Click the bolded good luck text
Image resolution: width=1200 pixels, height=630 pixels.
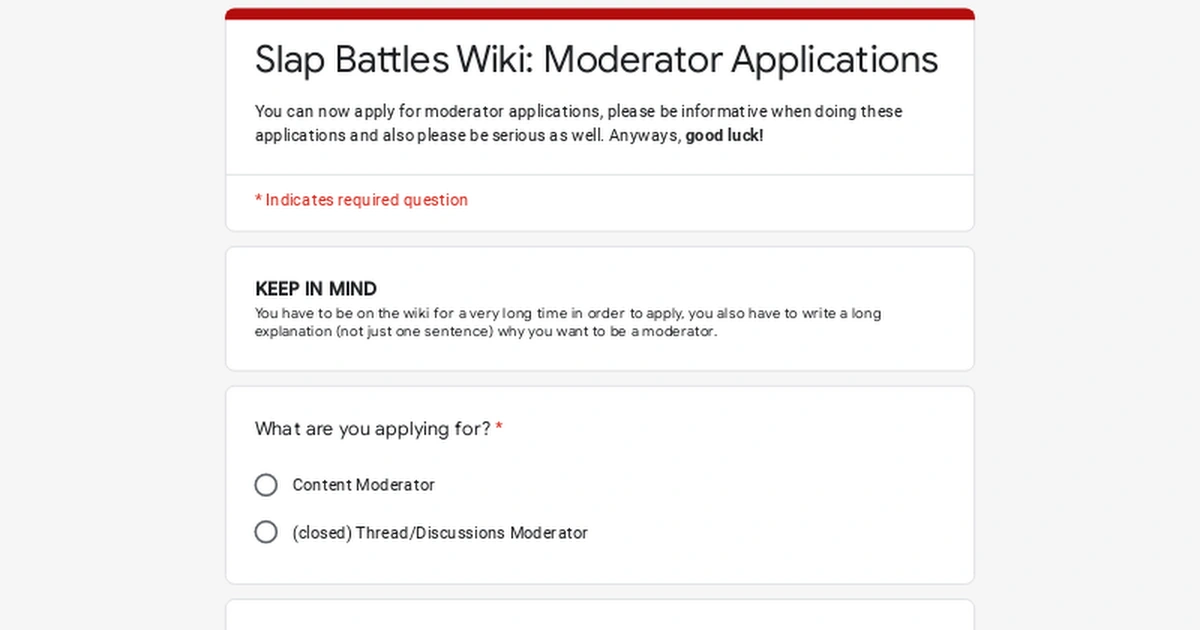point(722,135)
